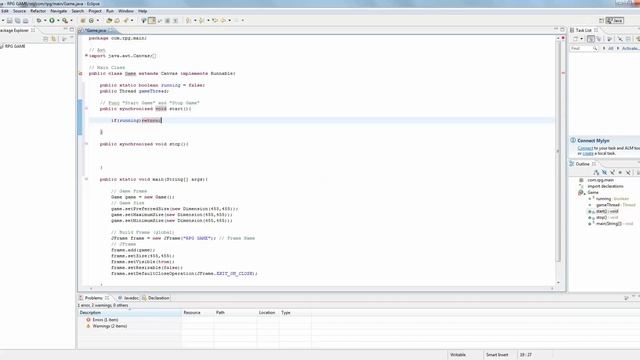The height and width of the screenshot is (360, 640).
Task: Click the New Java Package icon
Action: click(82, 20)
